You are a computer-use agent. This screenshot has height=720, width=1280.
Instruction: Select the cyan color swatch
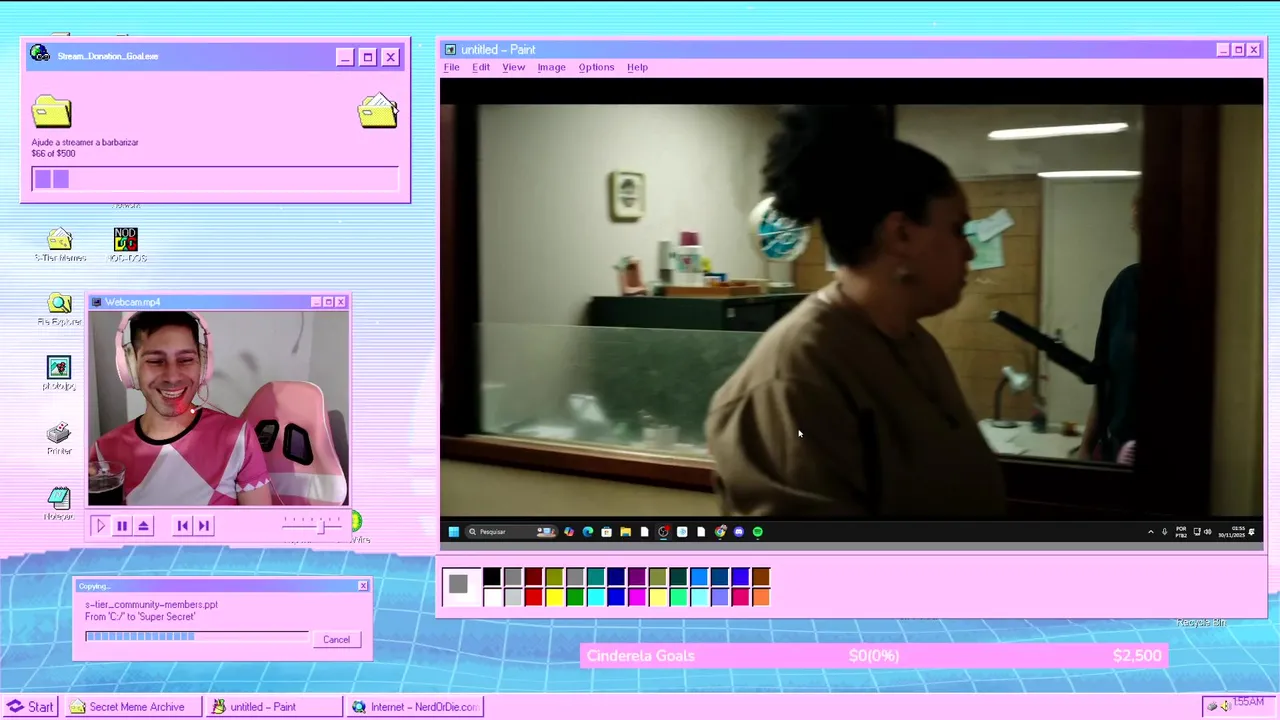coord(596,597)
